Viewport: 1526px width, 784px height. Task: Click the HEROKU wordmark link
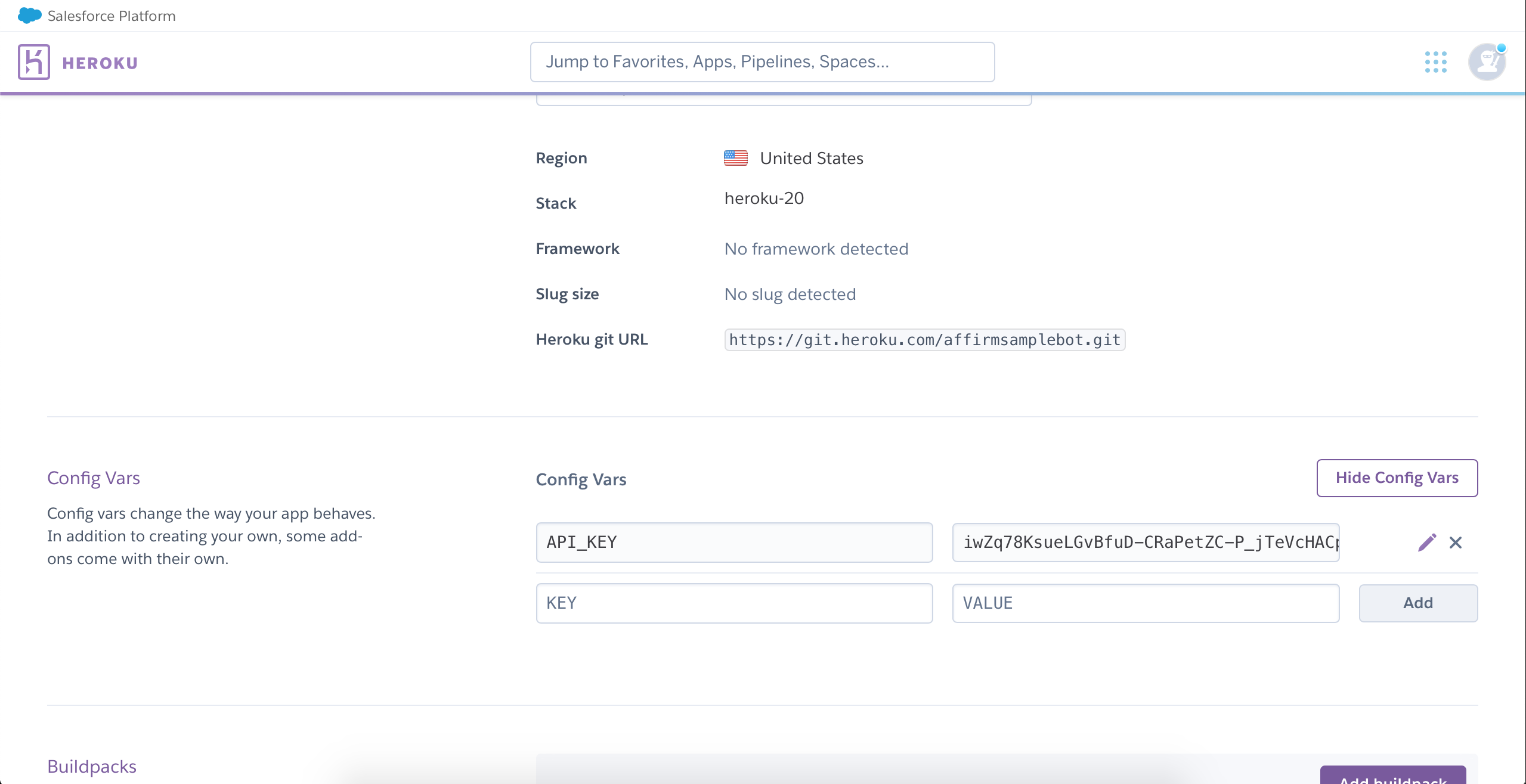[x=100, y=63]
